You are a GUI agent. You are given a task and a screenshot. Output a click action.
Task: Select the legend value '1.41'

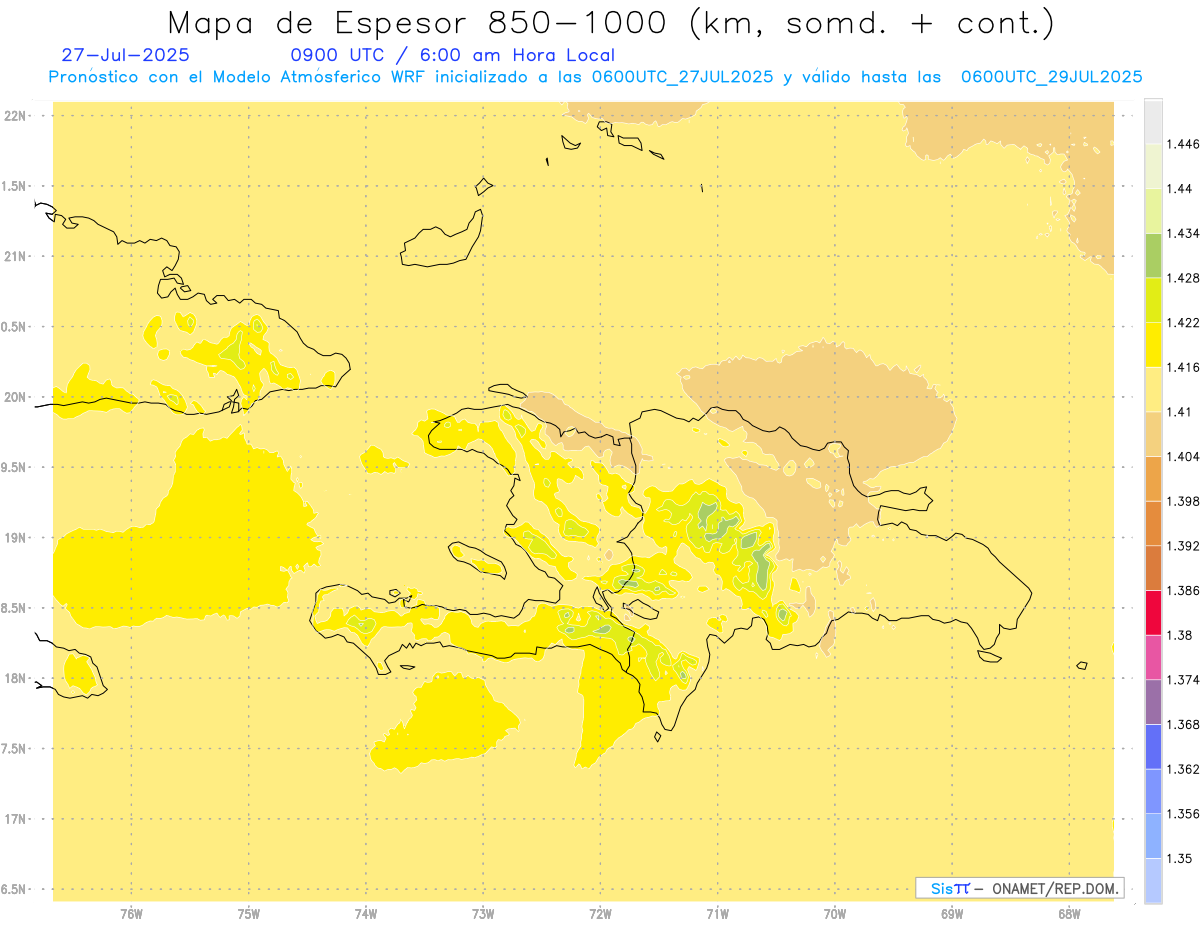[1178, 412]
